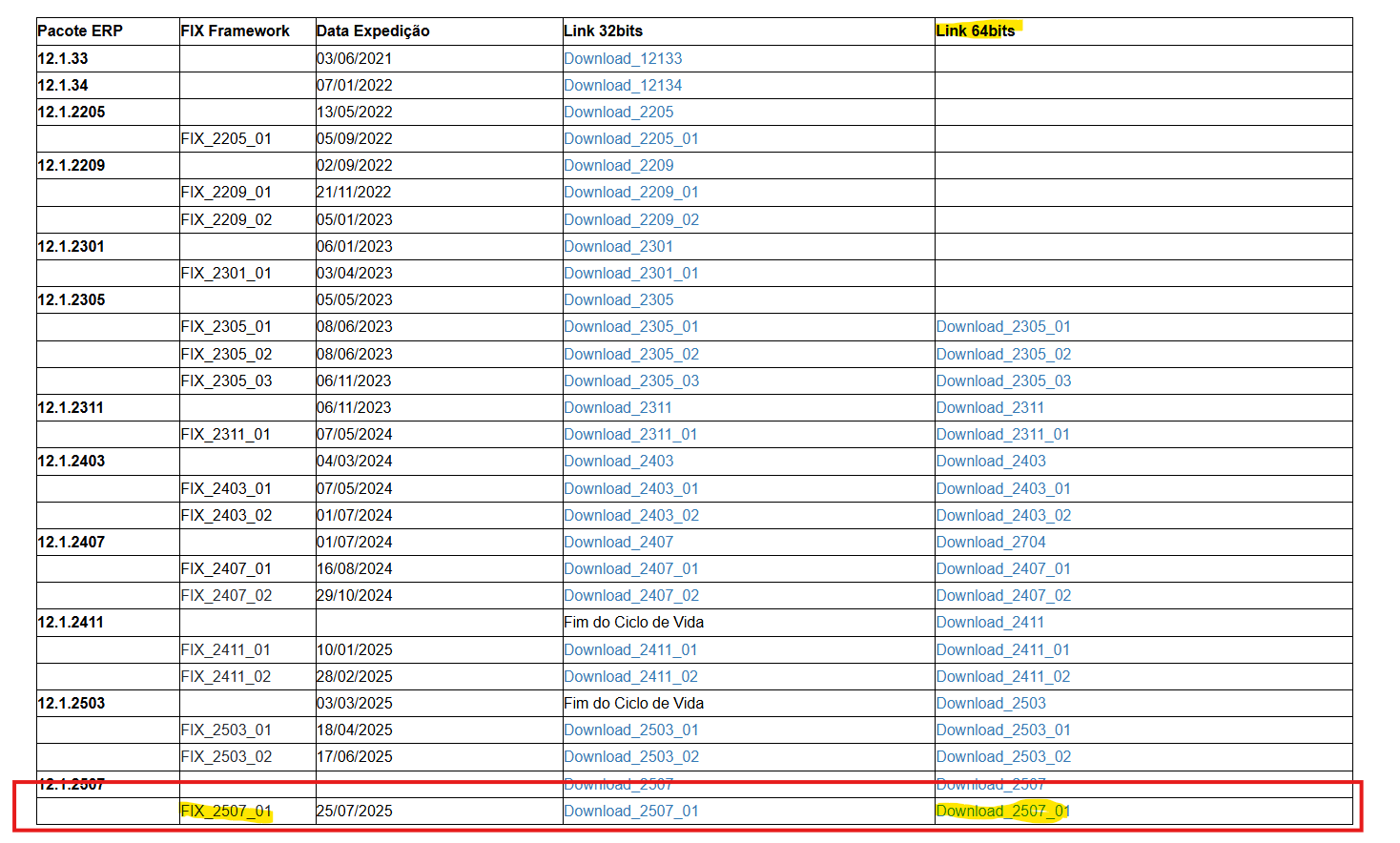The height and width of the screenshot is (843, 1400).
Task: Open the 64-bit Download_2403_02 link
Action: (1003, 515)
